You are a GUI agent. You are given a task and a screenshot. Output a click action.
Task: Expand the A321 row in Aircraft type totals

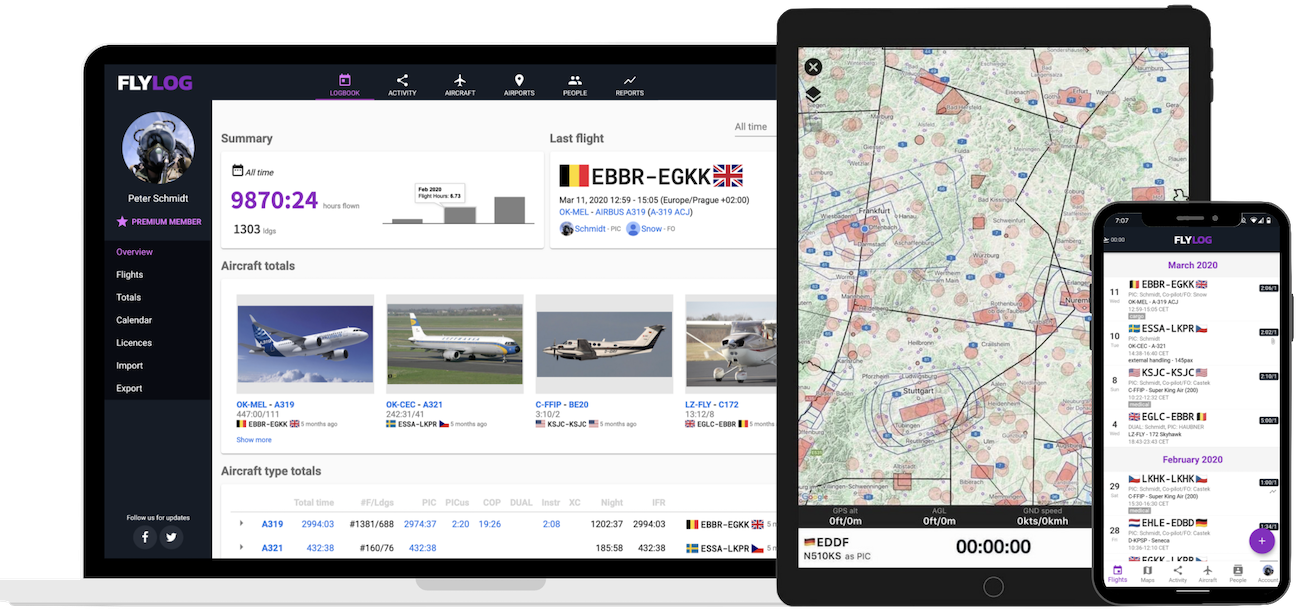240,547
